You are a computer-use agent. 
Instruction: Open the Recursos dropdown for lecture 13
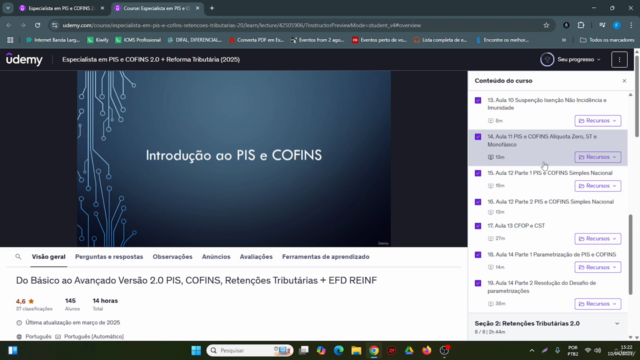(598, 121)
